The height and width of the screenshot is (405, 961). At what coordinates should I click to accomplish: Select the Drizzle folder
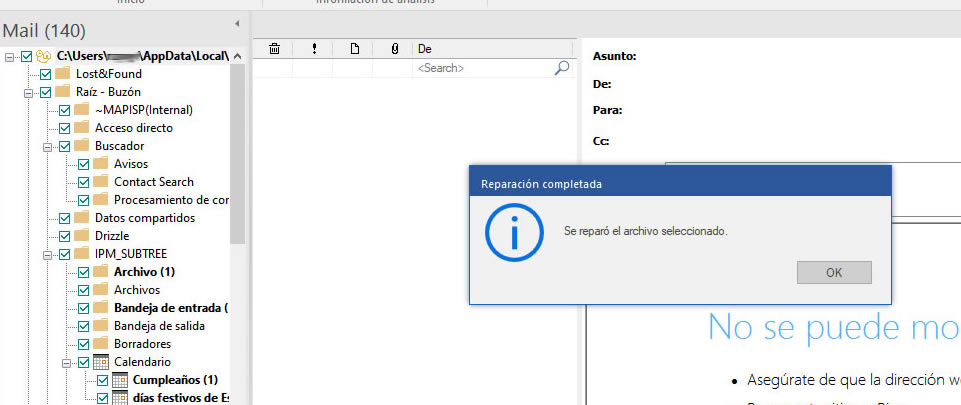[112, 236]
